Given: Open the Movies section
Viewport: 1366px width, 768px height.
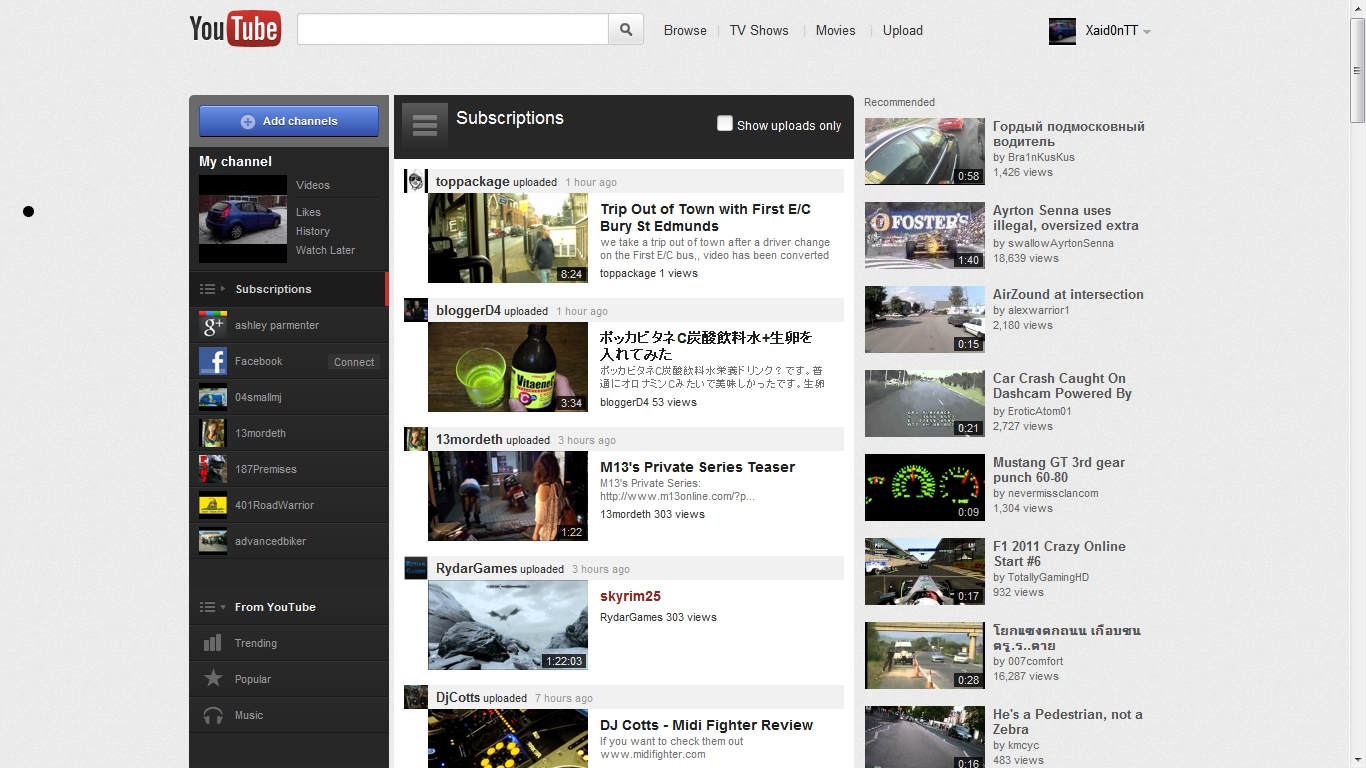Looking at the screenshot, I should [x=835, y=30].
